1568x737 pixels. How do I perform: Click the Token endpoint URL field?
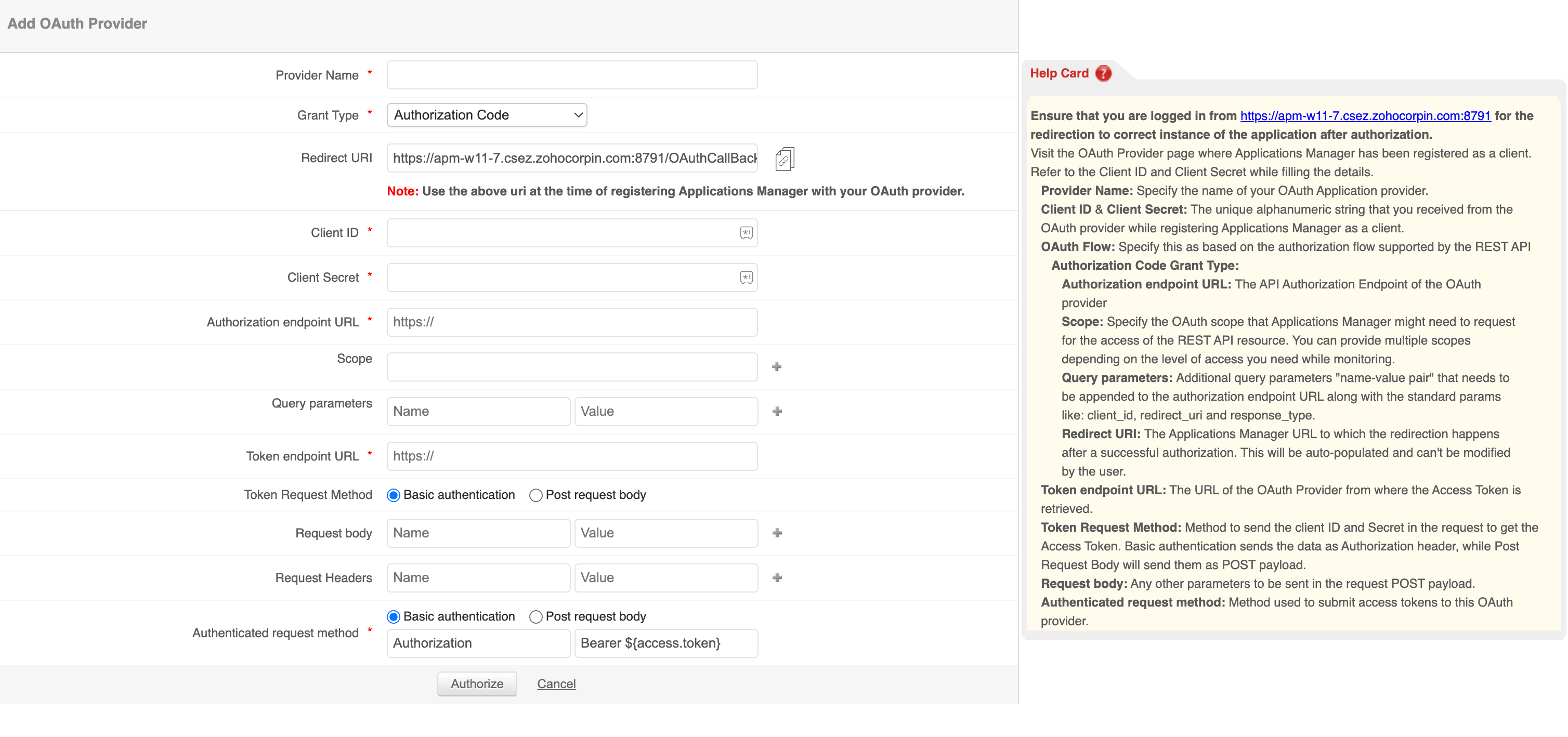tap(572, 456)
